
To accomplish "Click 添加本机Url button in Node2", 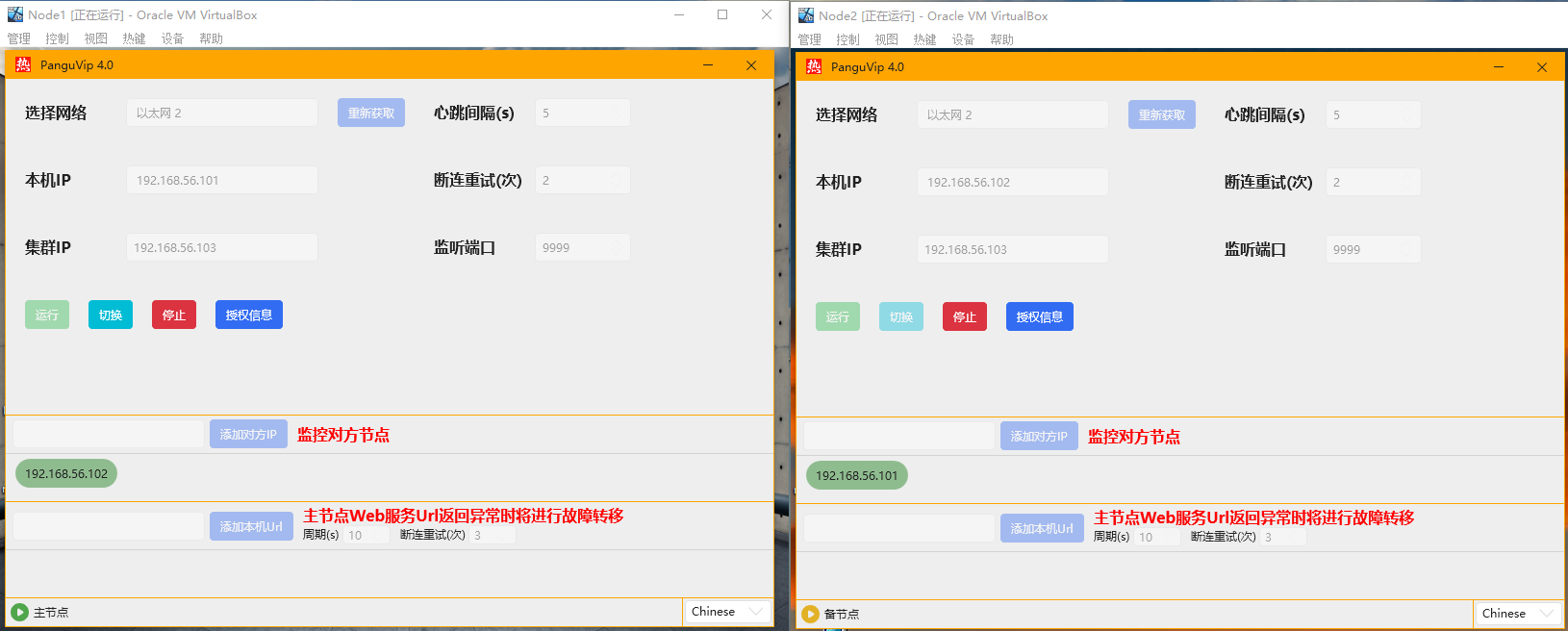I will pos(1042,528).
